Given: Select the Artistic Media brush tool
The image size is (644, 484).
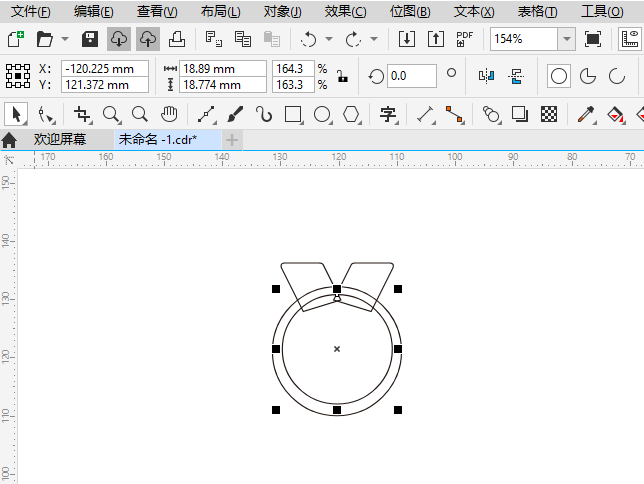Looking at the screenshot, I should pos(235,114).
